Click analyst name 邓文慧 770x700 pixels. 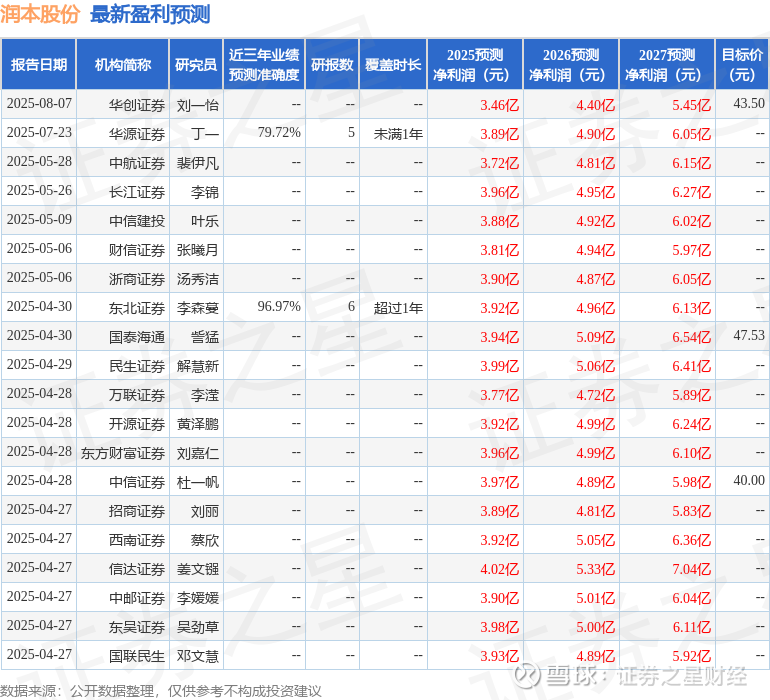(197, 656)
